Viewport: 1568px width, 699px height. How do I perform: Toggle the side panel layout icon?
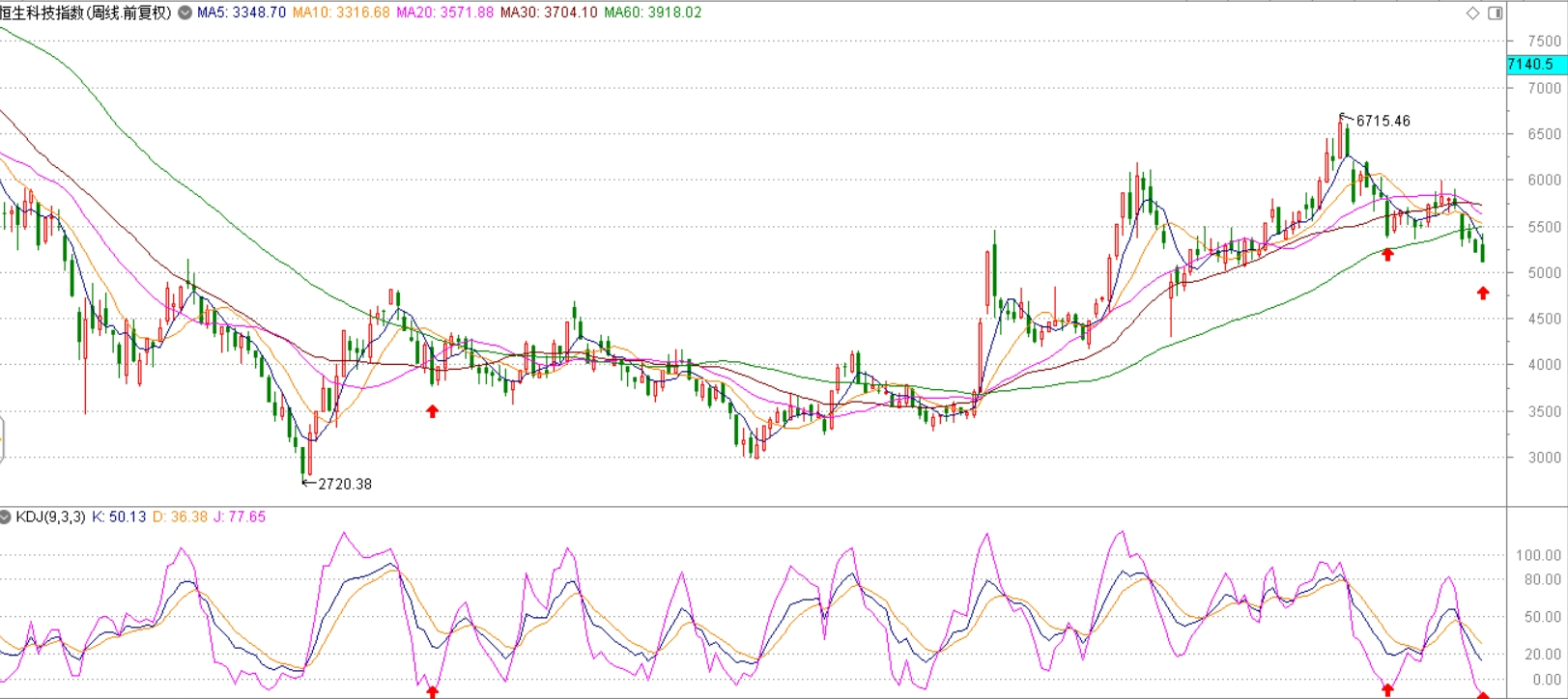pyautogui.click(x=1495, y=13)
